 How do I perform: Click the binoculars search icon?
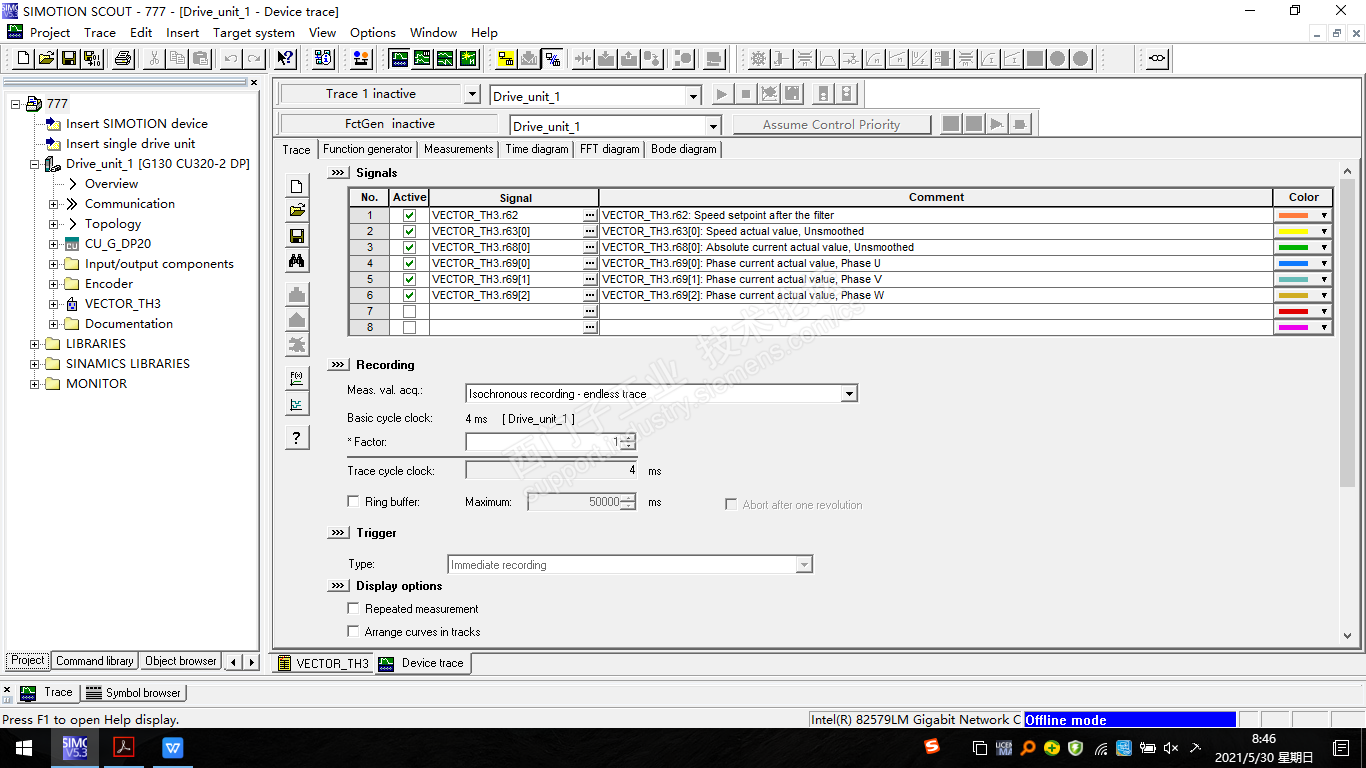tap(297, 261)
